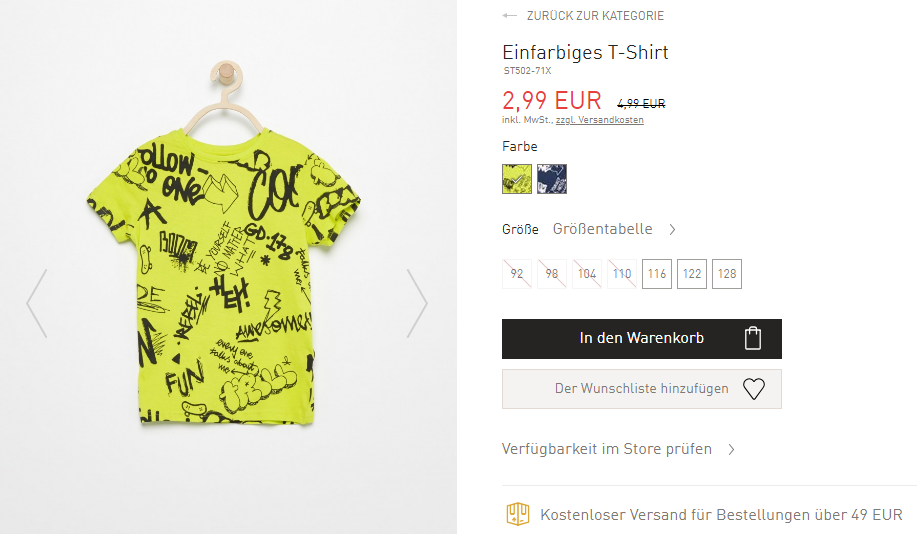Click the free shipping box icon

518,514
